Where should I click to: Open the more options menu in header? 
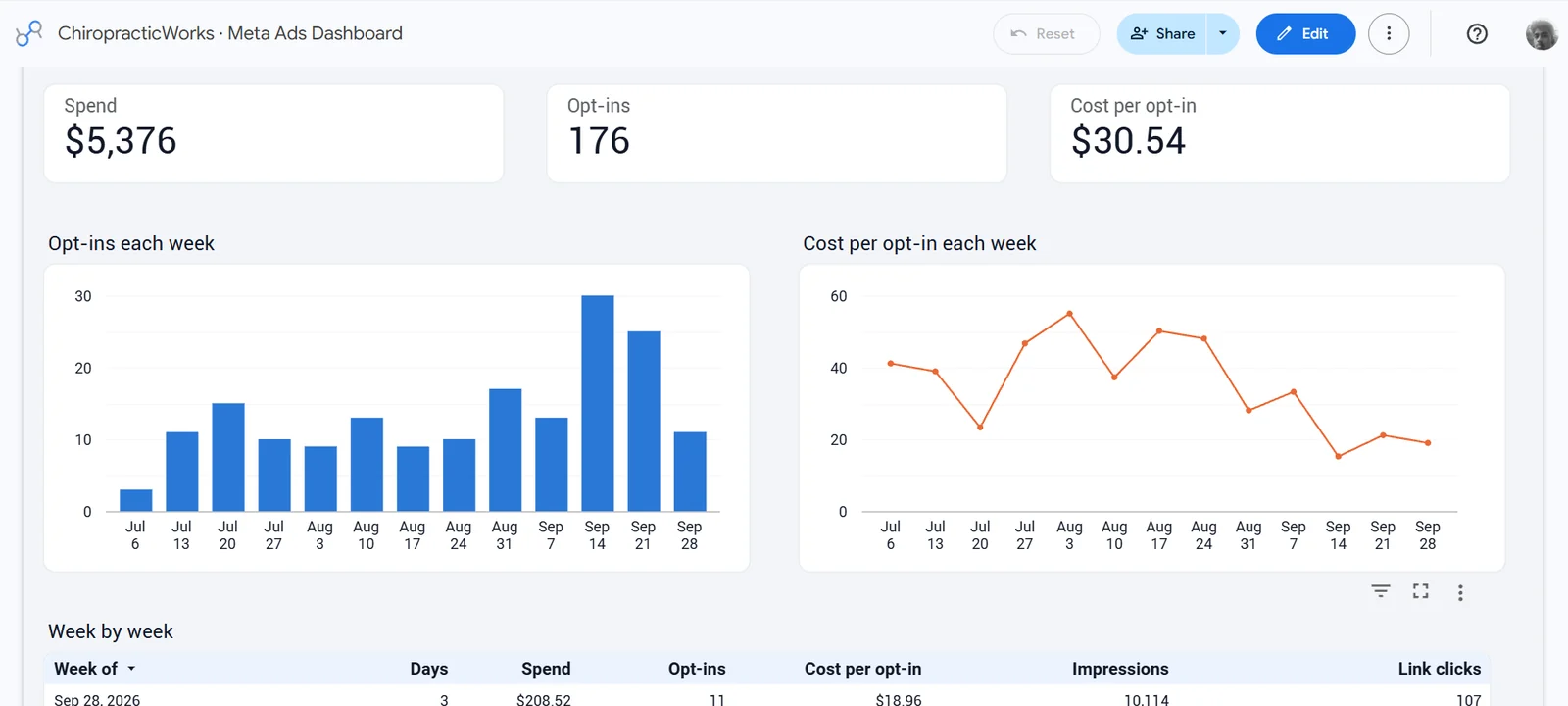1389,33
